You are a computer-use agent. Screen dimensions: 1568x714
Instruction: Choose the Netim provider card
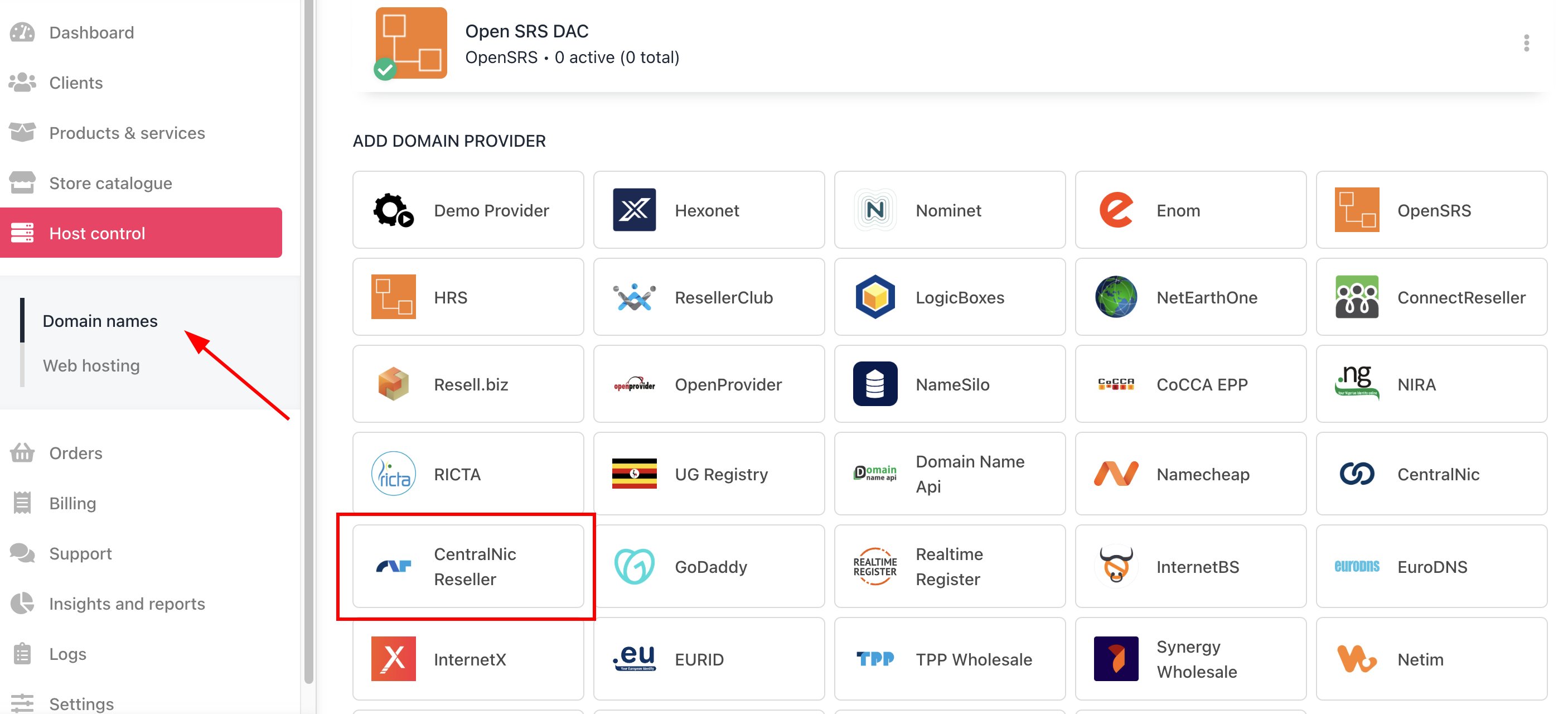(x=1431, y=659)
